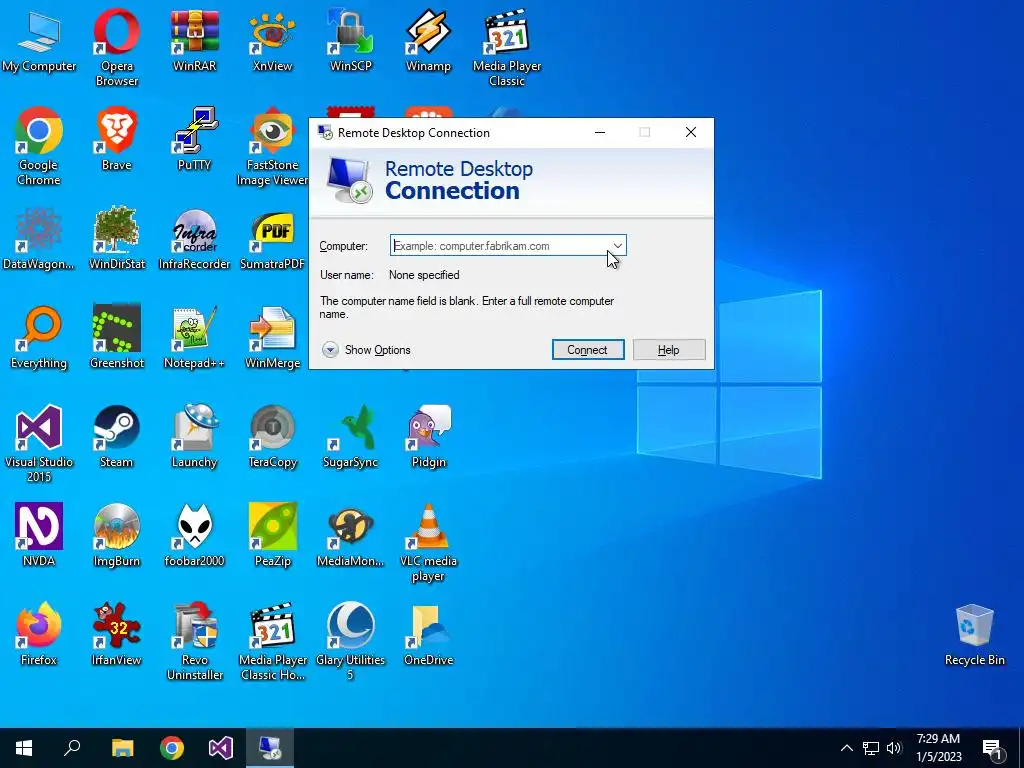Close the Remote Desktop Connection window

click(x=691, y=133)
